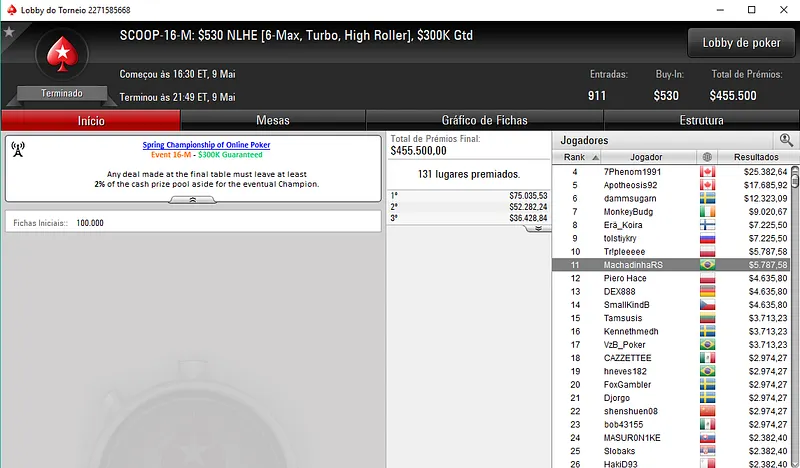This screenshot has height=468, width=800.
Task: Switch to the Mesas tab
Action: click(273, 120)
